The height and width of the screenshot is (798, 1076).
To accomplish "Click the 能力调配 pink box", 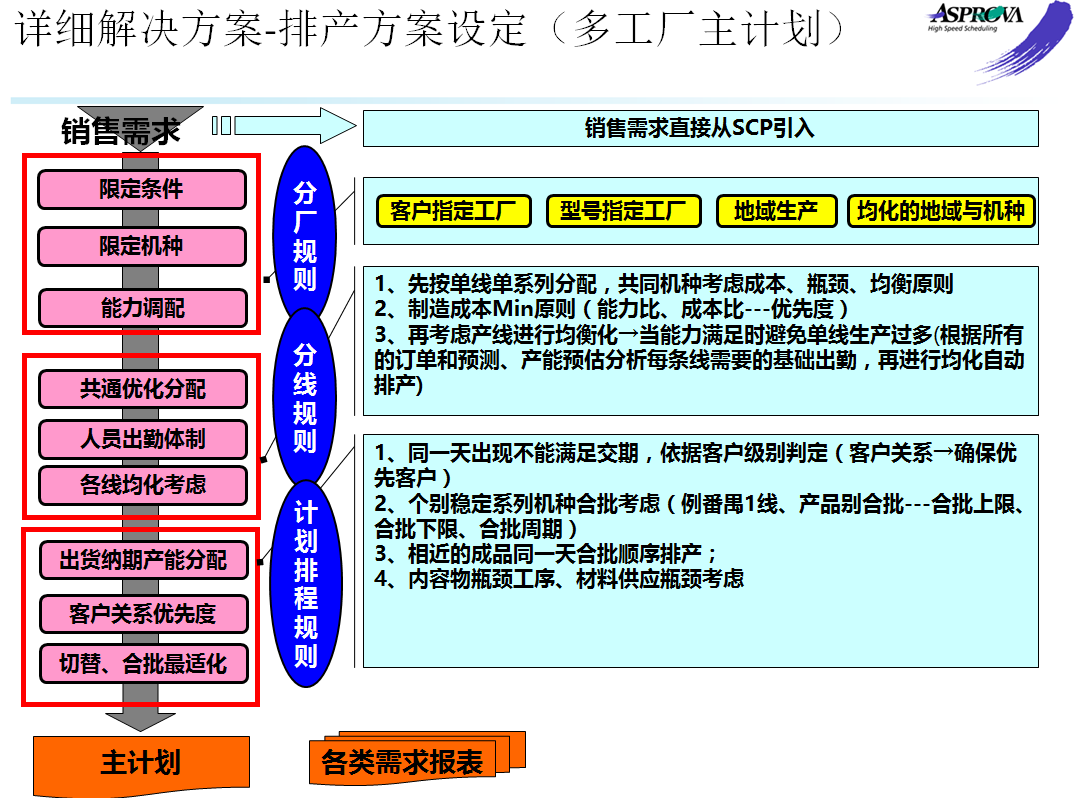I will pos(143,308).
